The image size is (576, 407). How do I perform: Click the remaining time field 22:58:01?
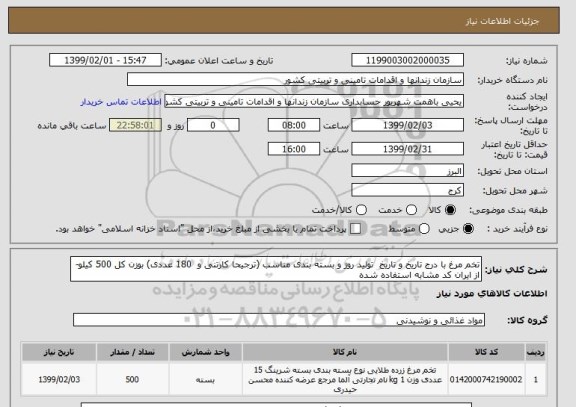click(135, 125)
